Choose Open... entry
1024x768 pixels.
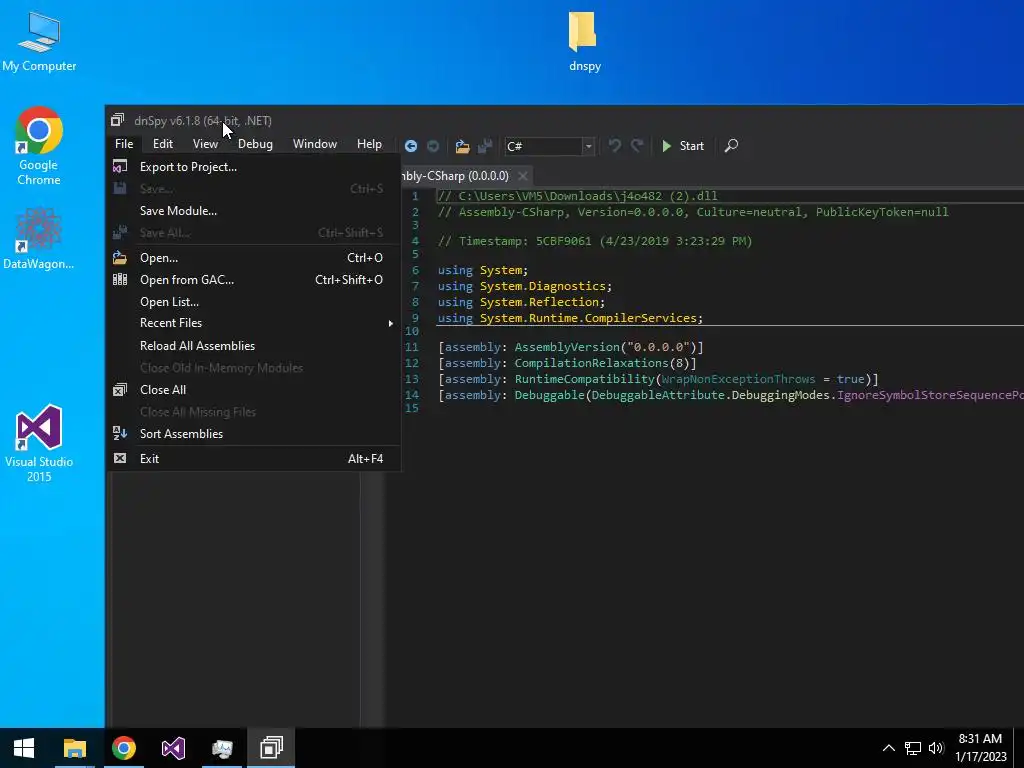(x=253, y=257)
